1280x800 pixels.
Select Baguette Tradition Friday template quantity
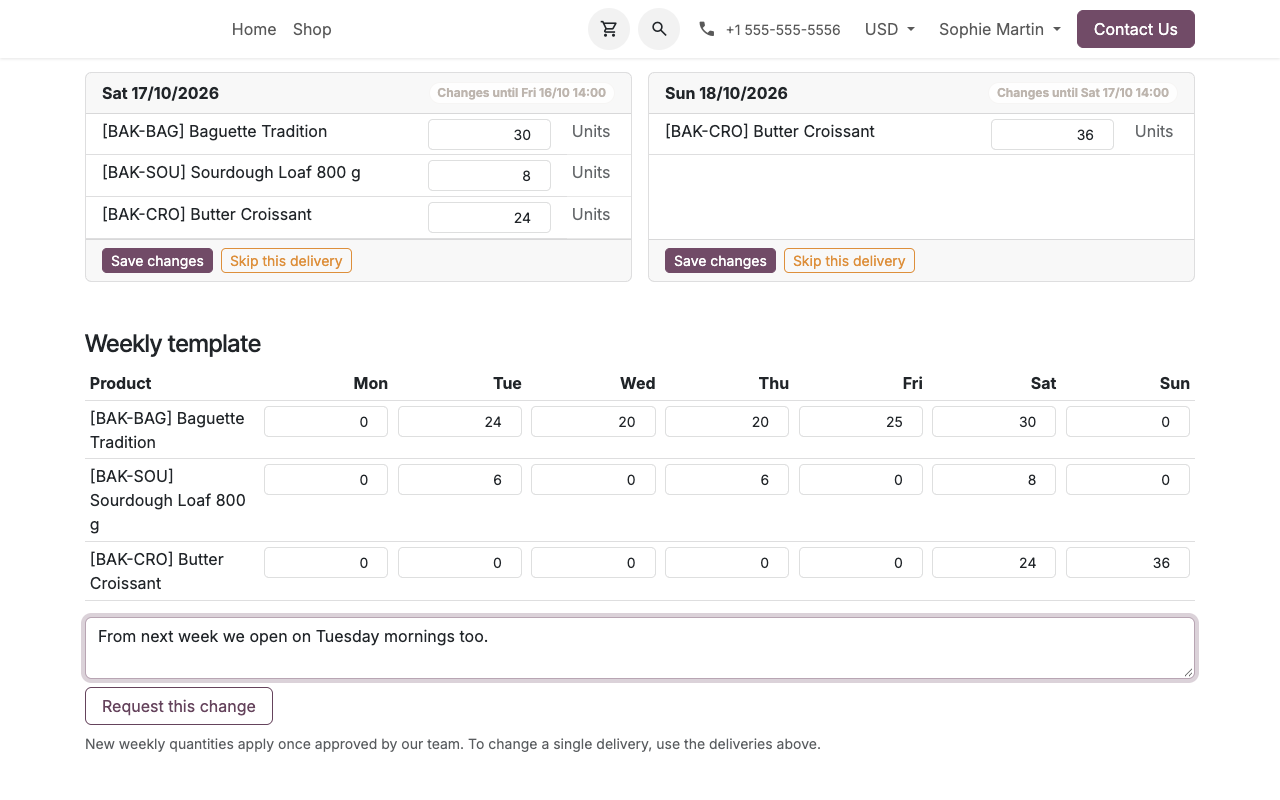point(861,422)
